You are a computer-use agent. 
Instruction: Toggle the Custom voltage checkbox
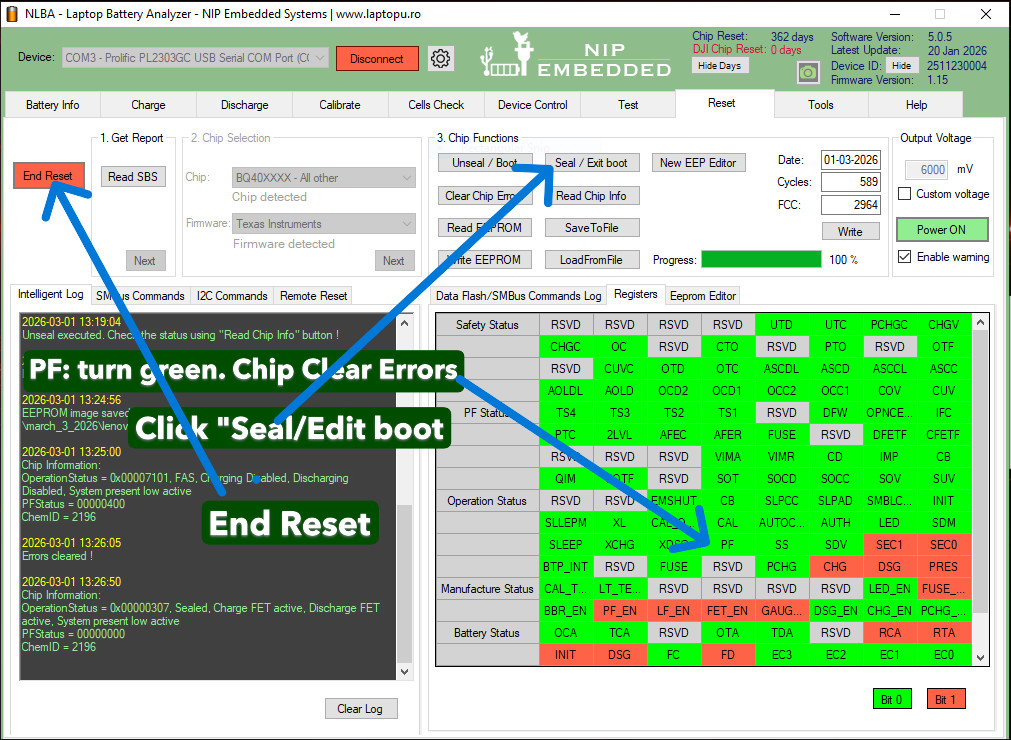click(x=905, y=194)
